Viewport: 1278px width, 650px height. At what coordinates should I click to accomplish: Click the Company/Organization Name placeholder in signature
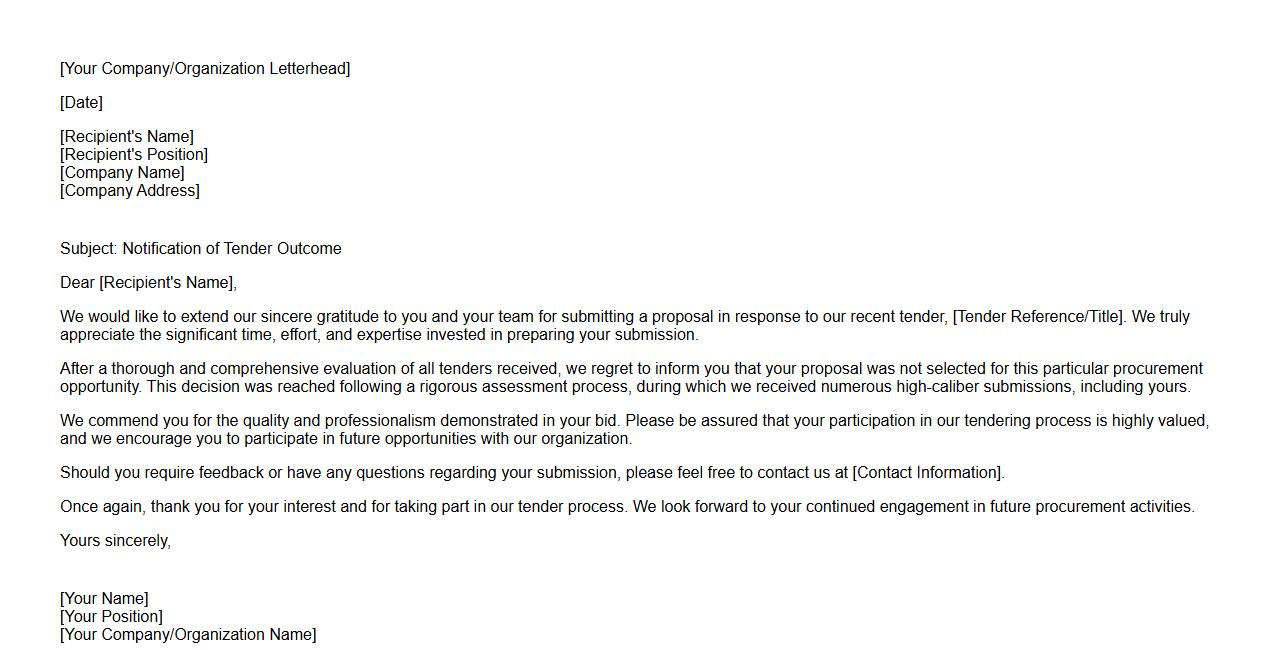(x=188, y=635)
